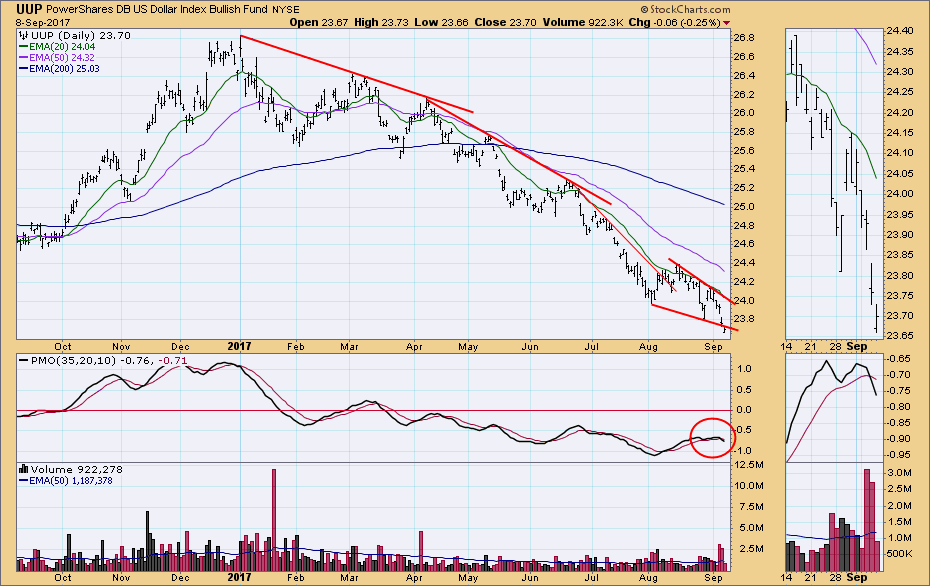The image size is (930, 586).
Task: Click the 21 date label under zoomed volume panel
Action: [x=811, y=578]
